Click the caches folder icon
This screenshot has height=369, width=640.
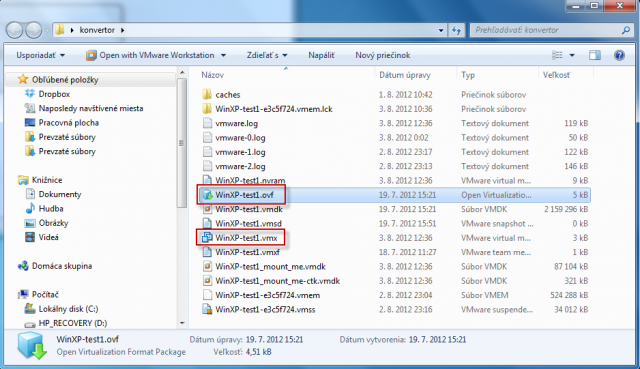point(207,95)
